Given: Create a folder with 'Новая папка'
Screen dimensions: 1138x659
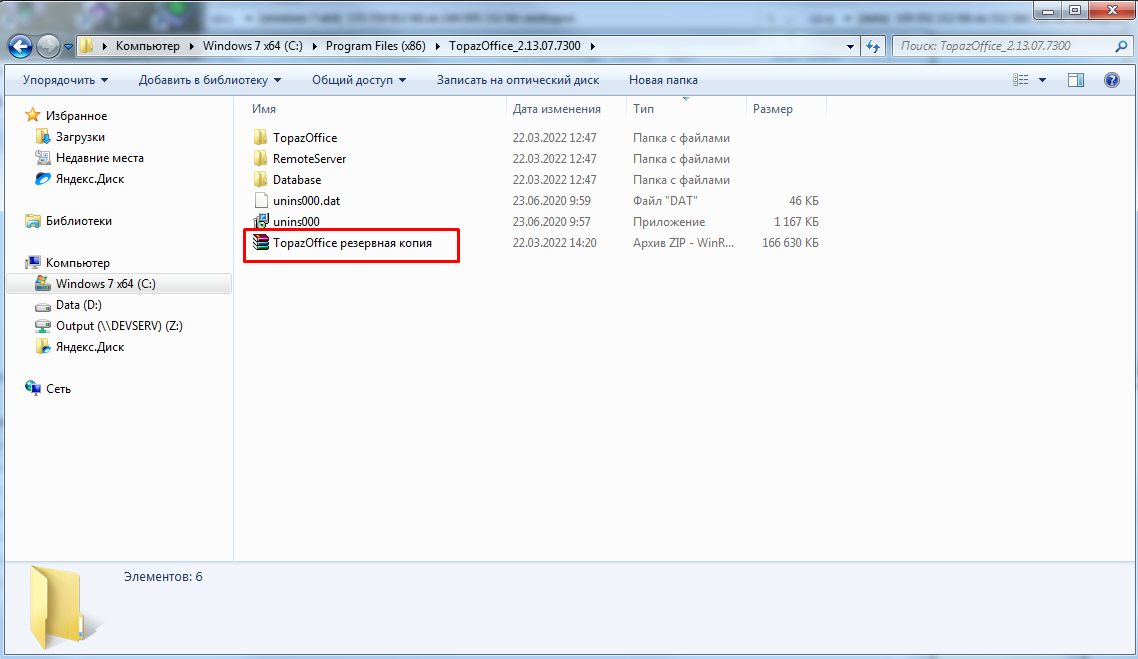Looking at the screenshot, I should 663,80.
